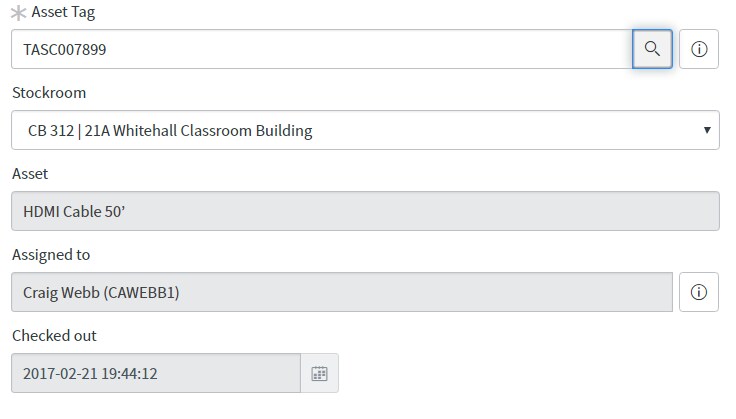The height and width of the screenshot is (419, 736).
Task: Click the CAWEBB1 username text
Action: tap(141, 292)
